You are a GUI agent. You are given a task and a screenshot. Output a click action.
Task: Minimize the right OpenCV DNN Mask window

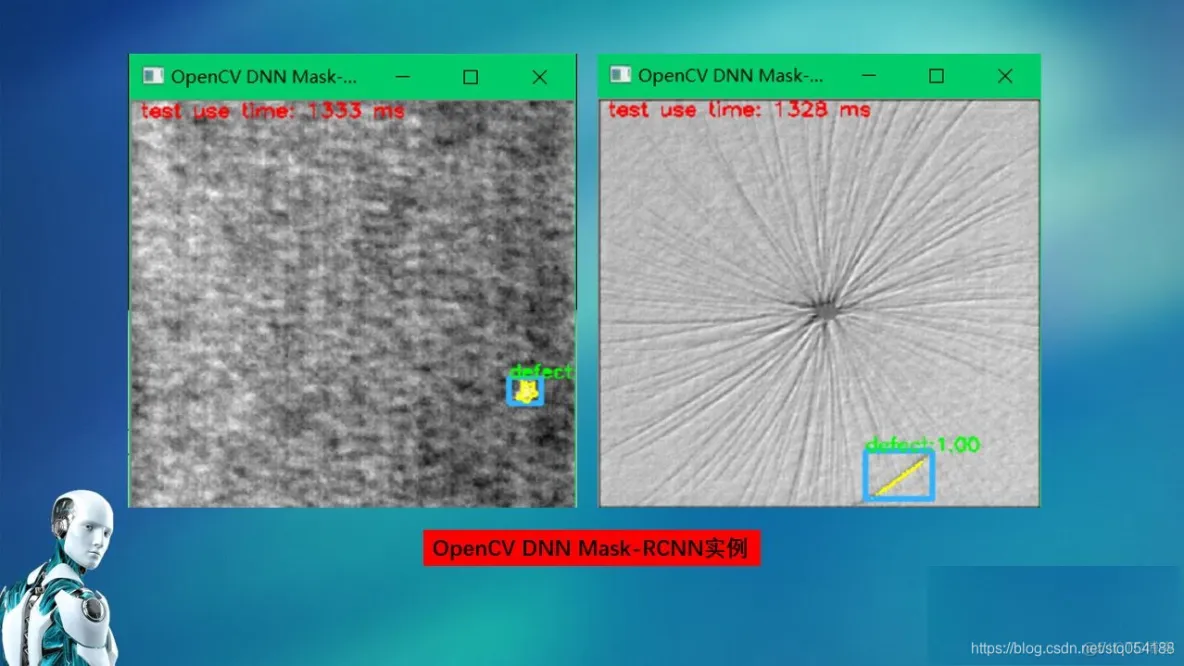click(x=868, y=76)
